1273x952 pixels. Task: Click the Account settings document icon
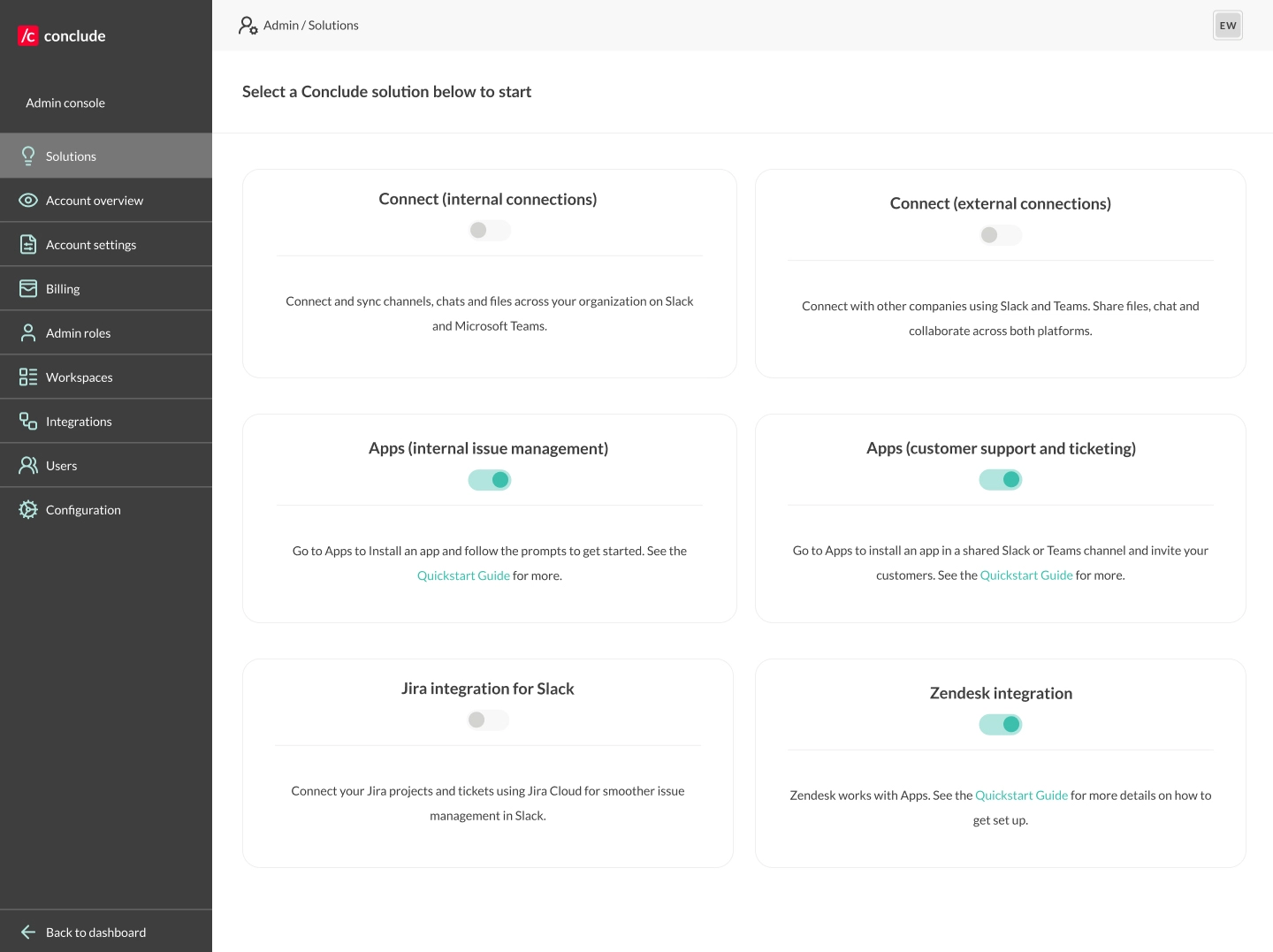pyautogui.click(x=28, y=245)
